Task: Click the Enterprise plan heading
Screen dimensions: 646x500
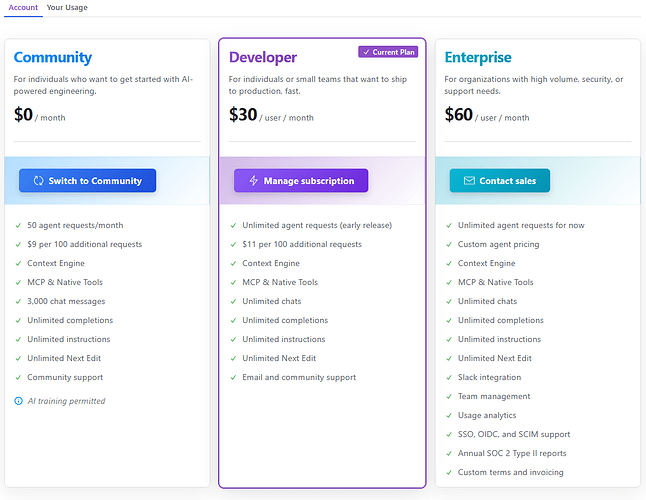Action: (x=478, y=57)
